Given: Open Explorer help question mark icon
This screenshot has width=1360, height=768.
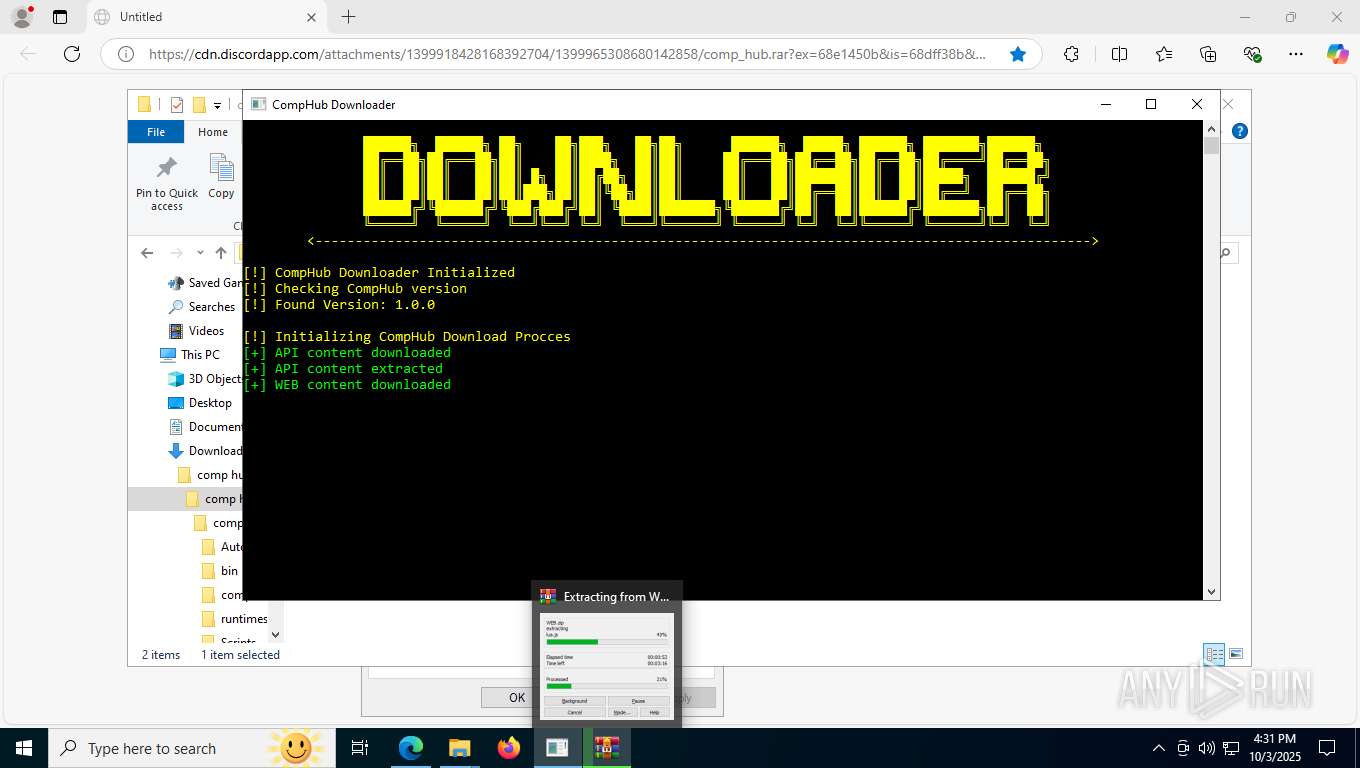Looking at the screenshot, I should pyautogui.click(x=1240, y=131).
